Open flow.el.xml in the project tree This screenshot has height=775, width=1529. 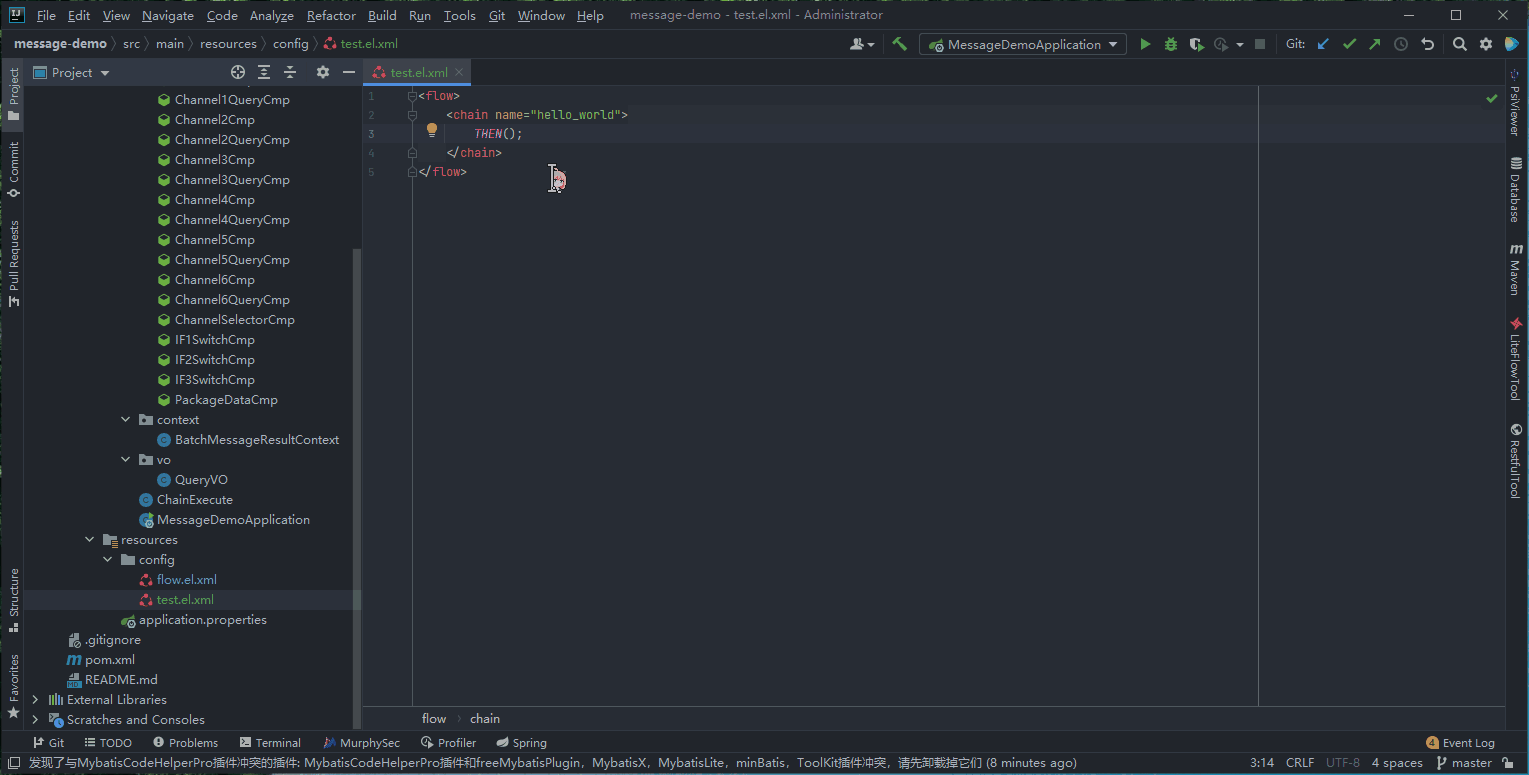tap(186, 580)
